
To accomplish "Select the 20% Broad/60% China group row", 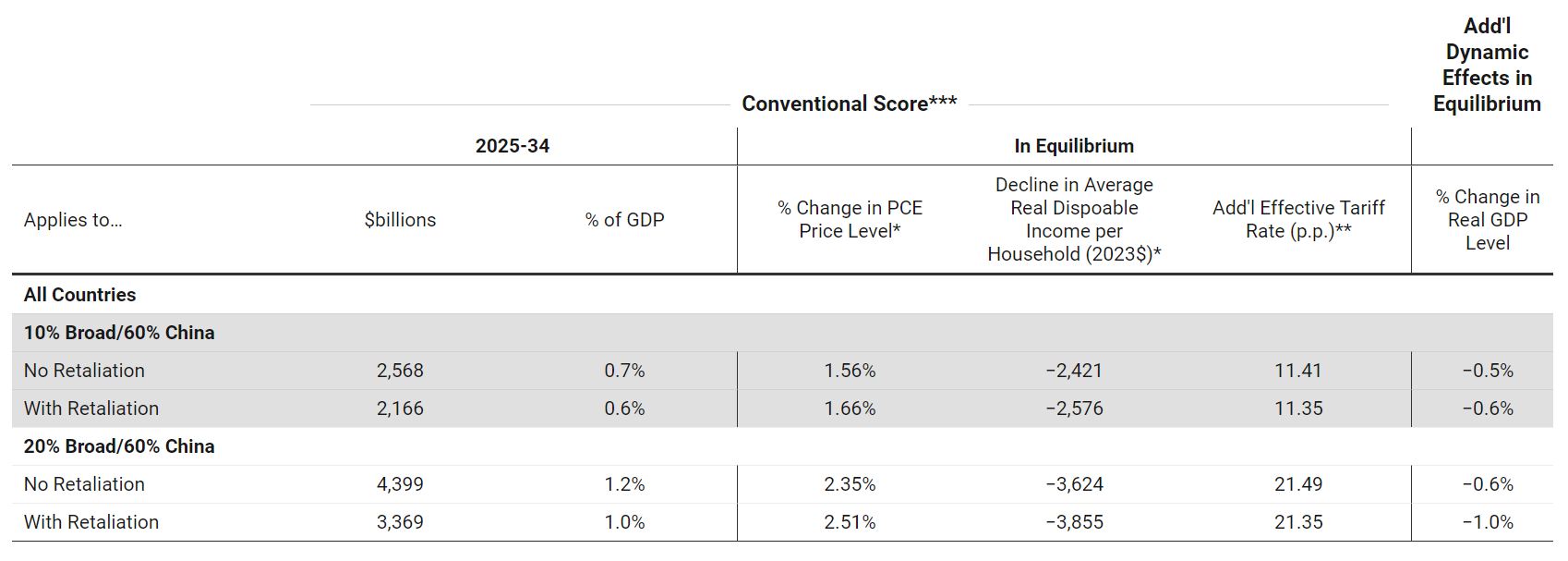I will coord(119,446).
